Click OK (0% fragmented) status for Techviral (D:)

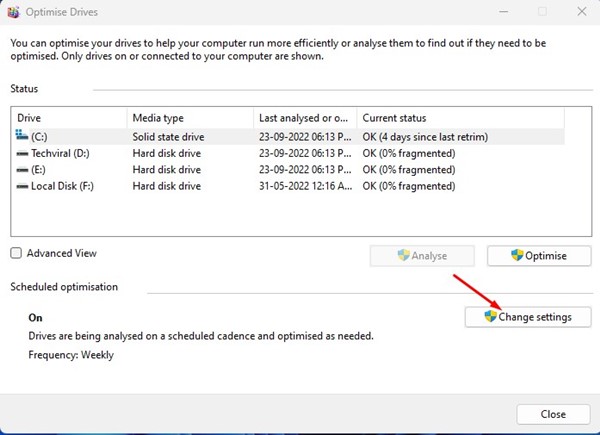409,153
